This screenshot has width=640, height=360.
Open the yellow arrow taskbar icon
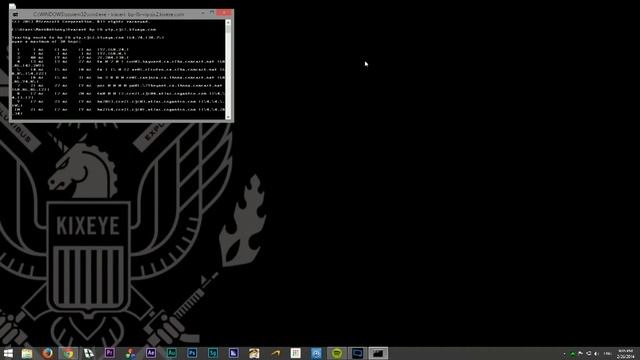coord(275,353)
